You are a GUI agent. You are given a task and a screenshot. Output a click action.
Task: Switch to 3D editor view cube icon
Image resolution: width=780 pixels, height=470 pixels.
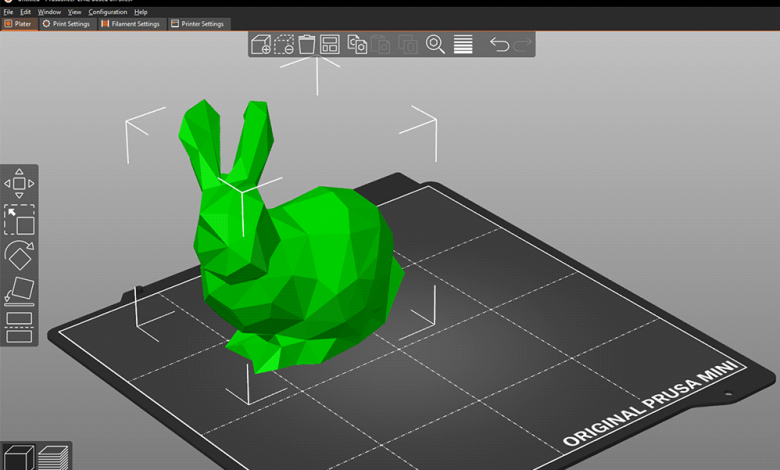(x=18, y=458)
